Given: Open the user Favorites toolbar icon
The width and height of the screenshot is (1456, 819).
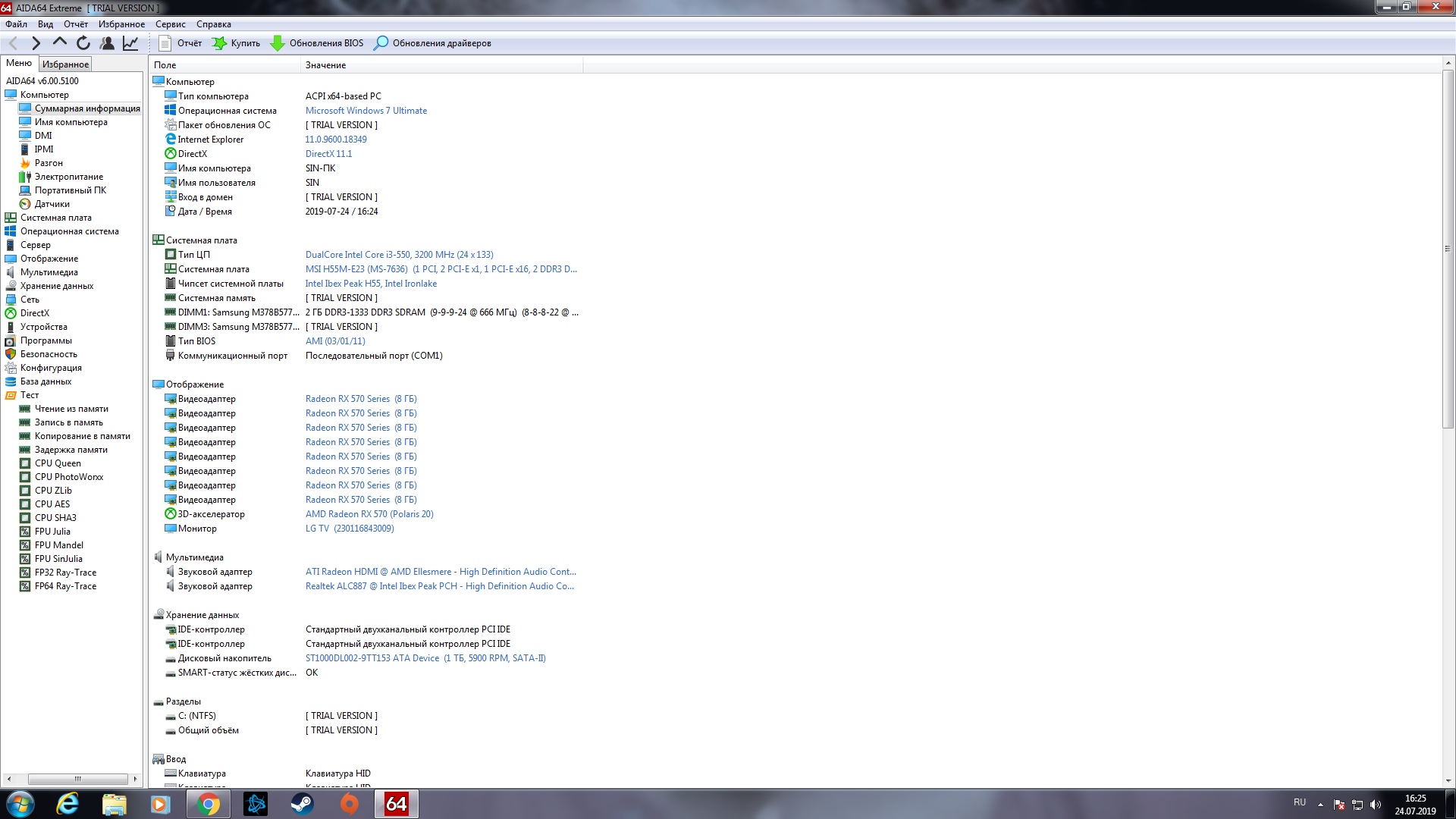Looking at the screenshot, I should (x=107, y=43).
